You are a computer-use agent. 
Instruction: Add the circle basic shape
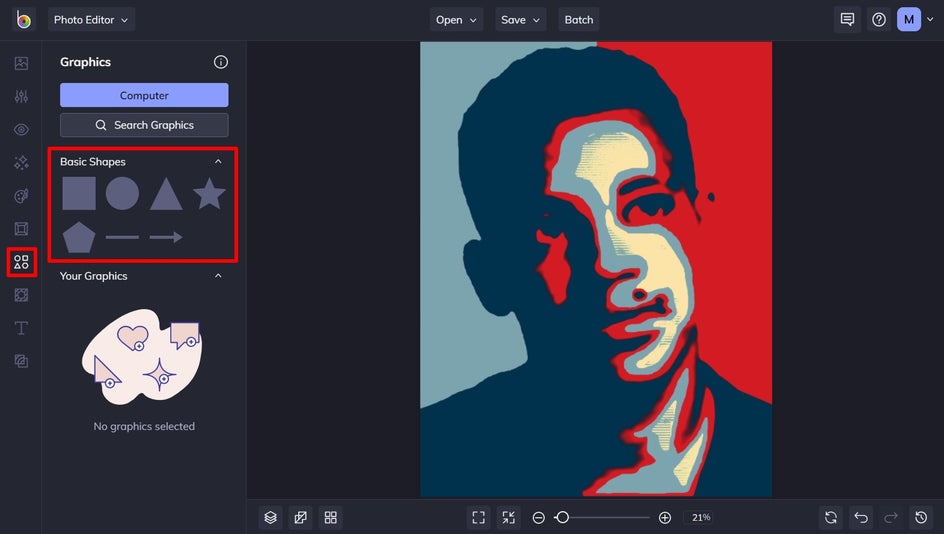coord(122,193)
